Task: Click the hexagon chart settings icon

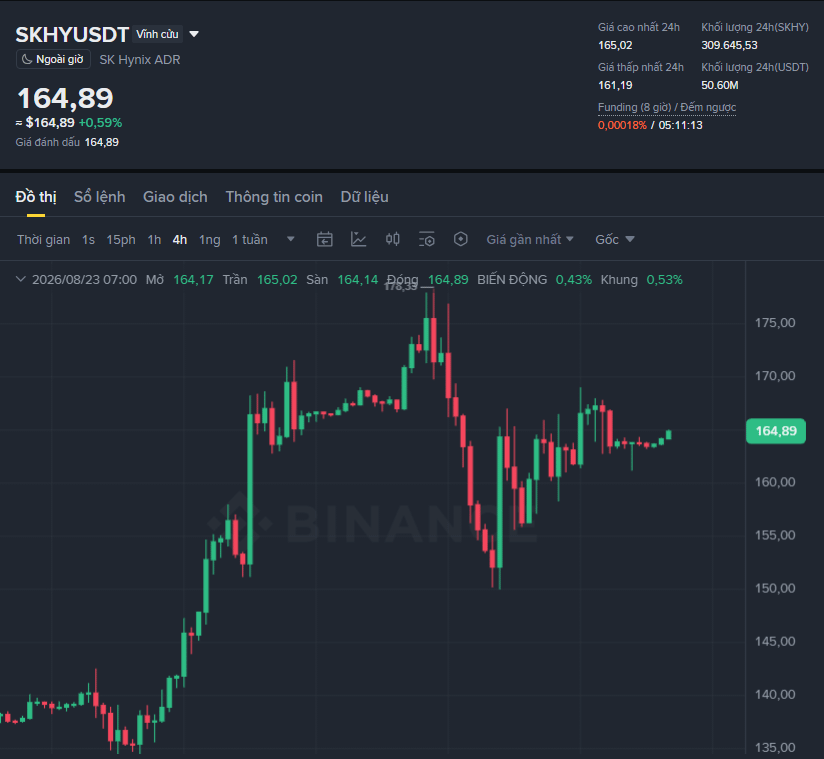Action: [460, 240]
